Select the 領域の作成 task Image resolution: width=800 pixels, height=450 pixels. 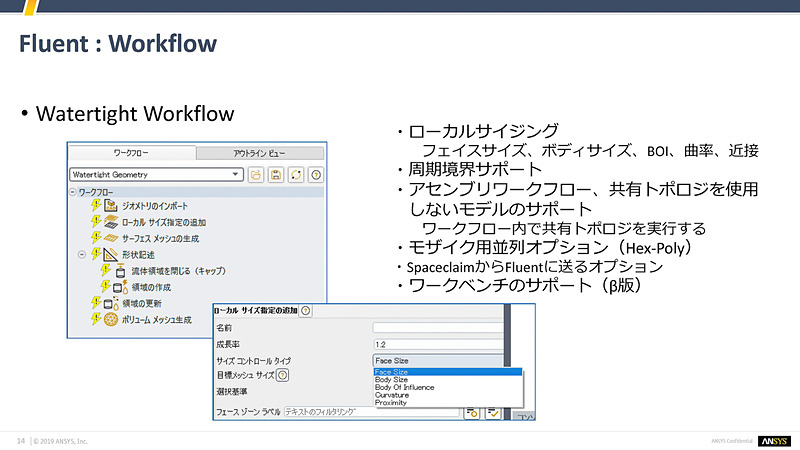coord(151,287)
